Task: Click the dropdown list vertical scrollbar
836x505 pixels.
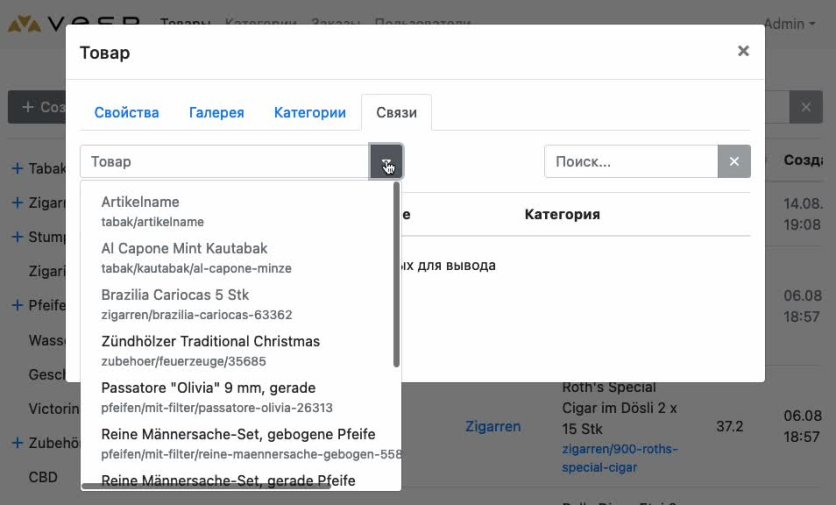Action: [x=396, y=275]
